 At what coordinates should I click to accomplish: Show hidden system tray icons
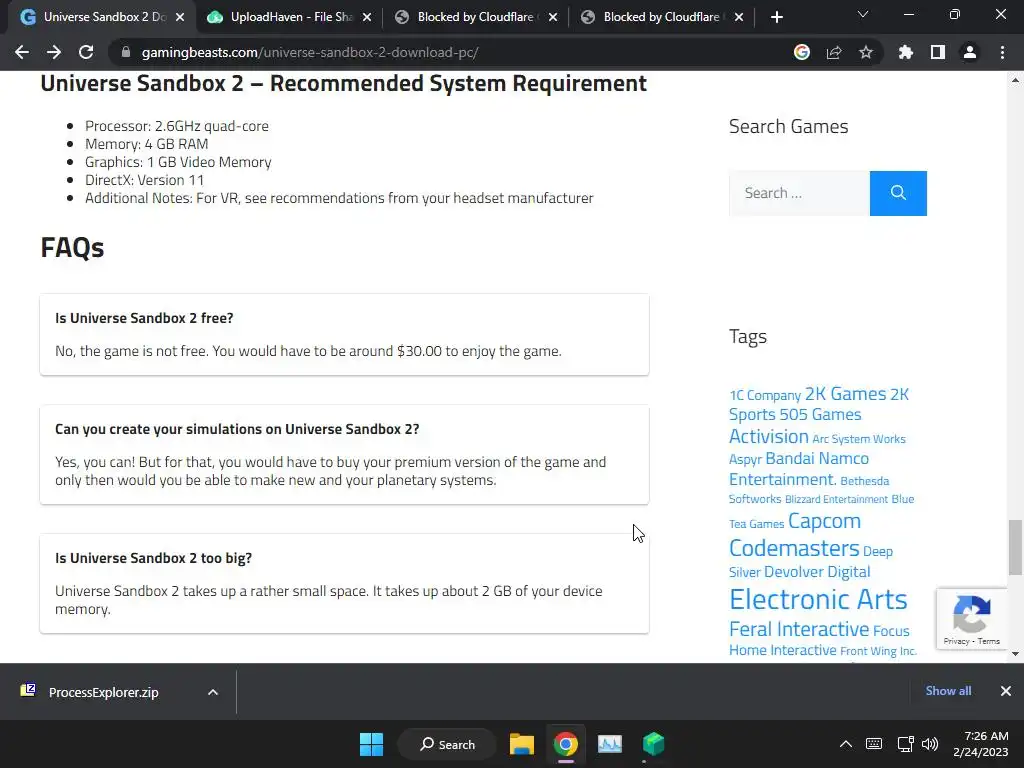pos(846,744)
